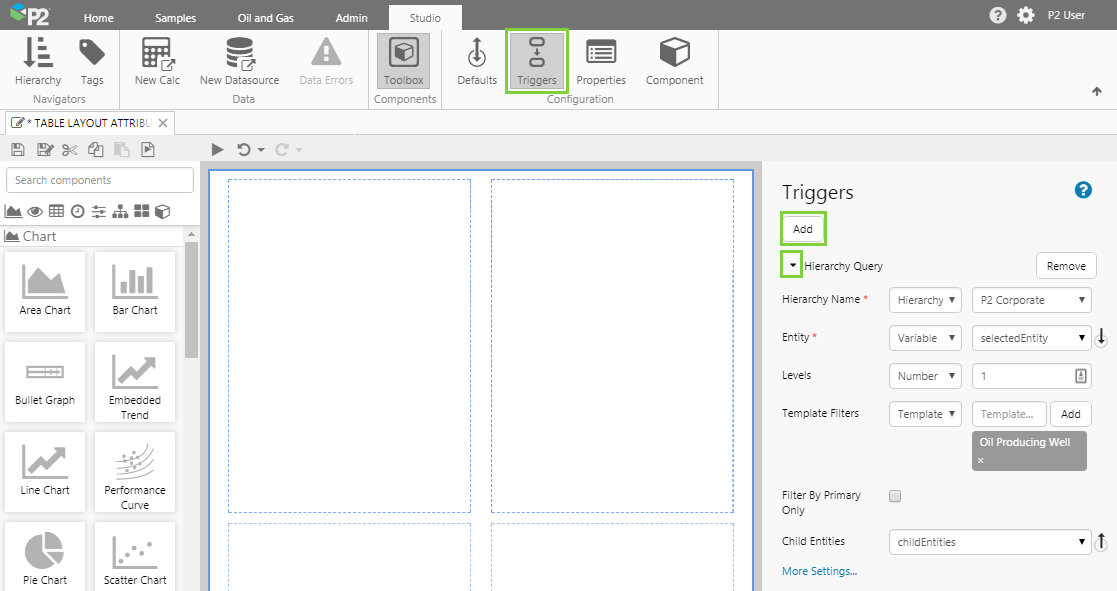This screenshot has width=1117, height=591.
Task: Collapse the Hierarchy Query trigger
Action: pyautogui.click(x=792, y=266)
